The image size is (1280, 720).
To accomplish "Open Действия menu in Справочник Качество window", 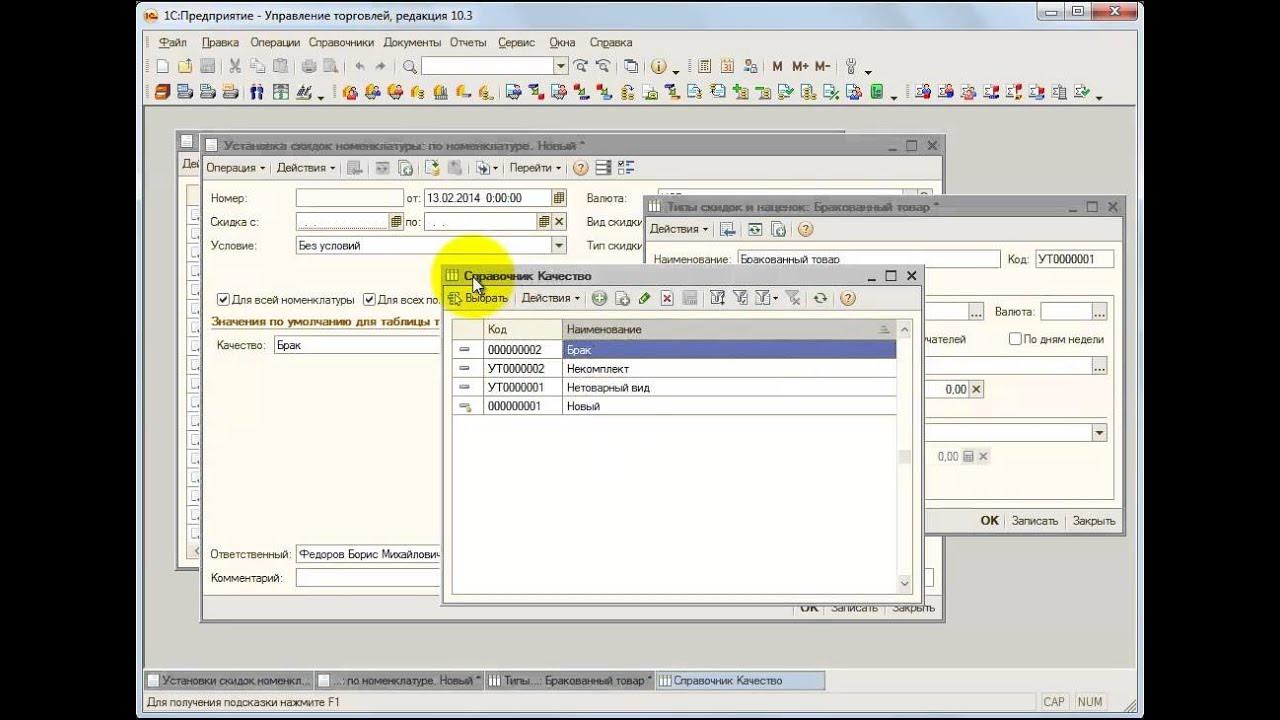I will (550, 298).
